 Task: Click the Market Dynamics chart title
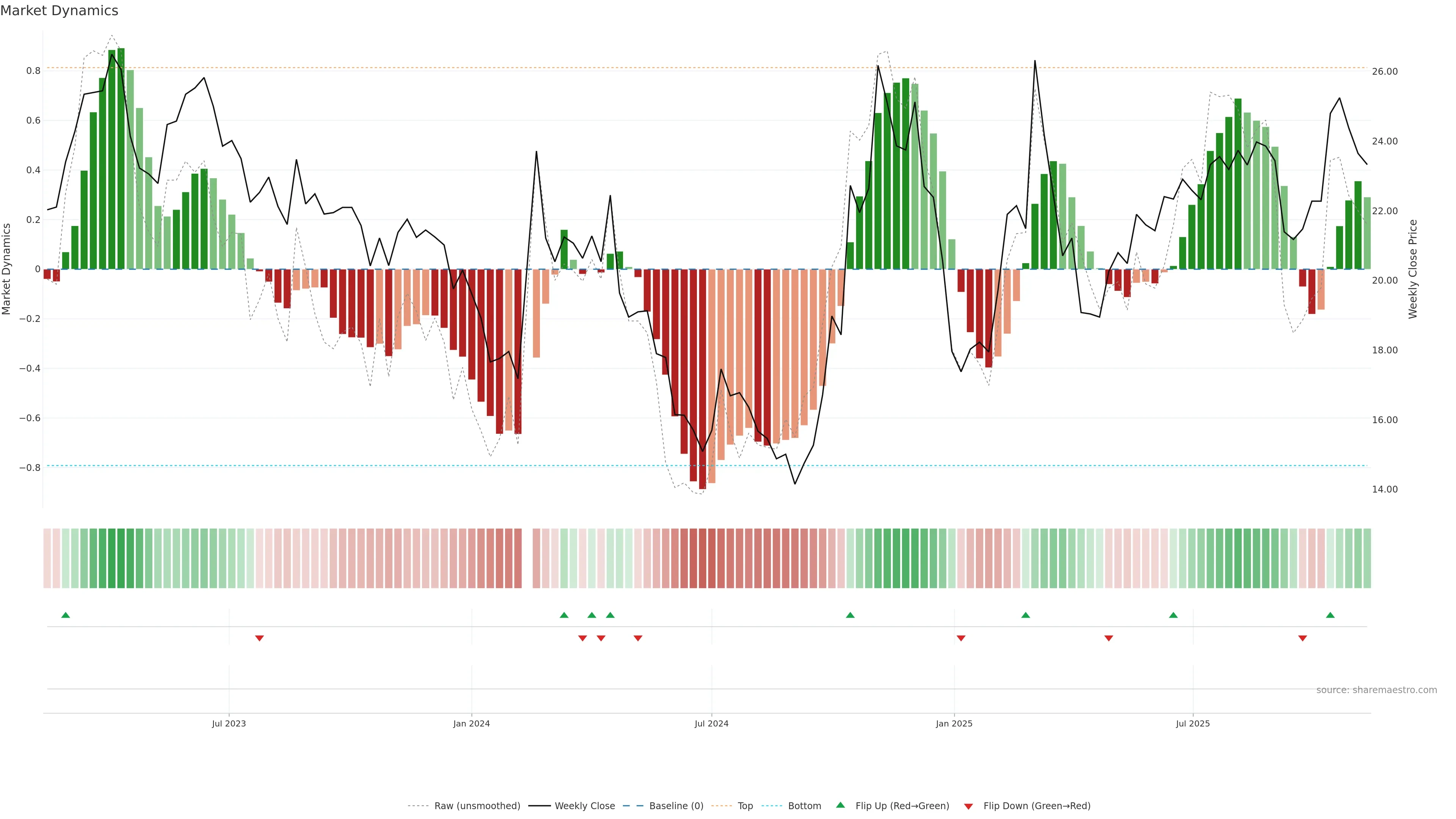point(60,11)
